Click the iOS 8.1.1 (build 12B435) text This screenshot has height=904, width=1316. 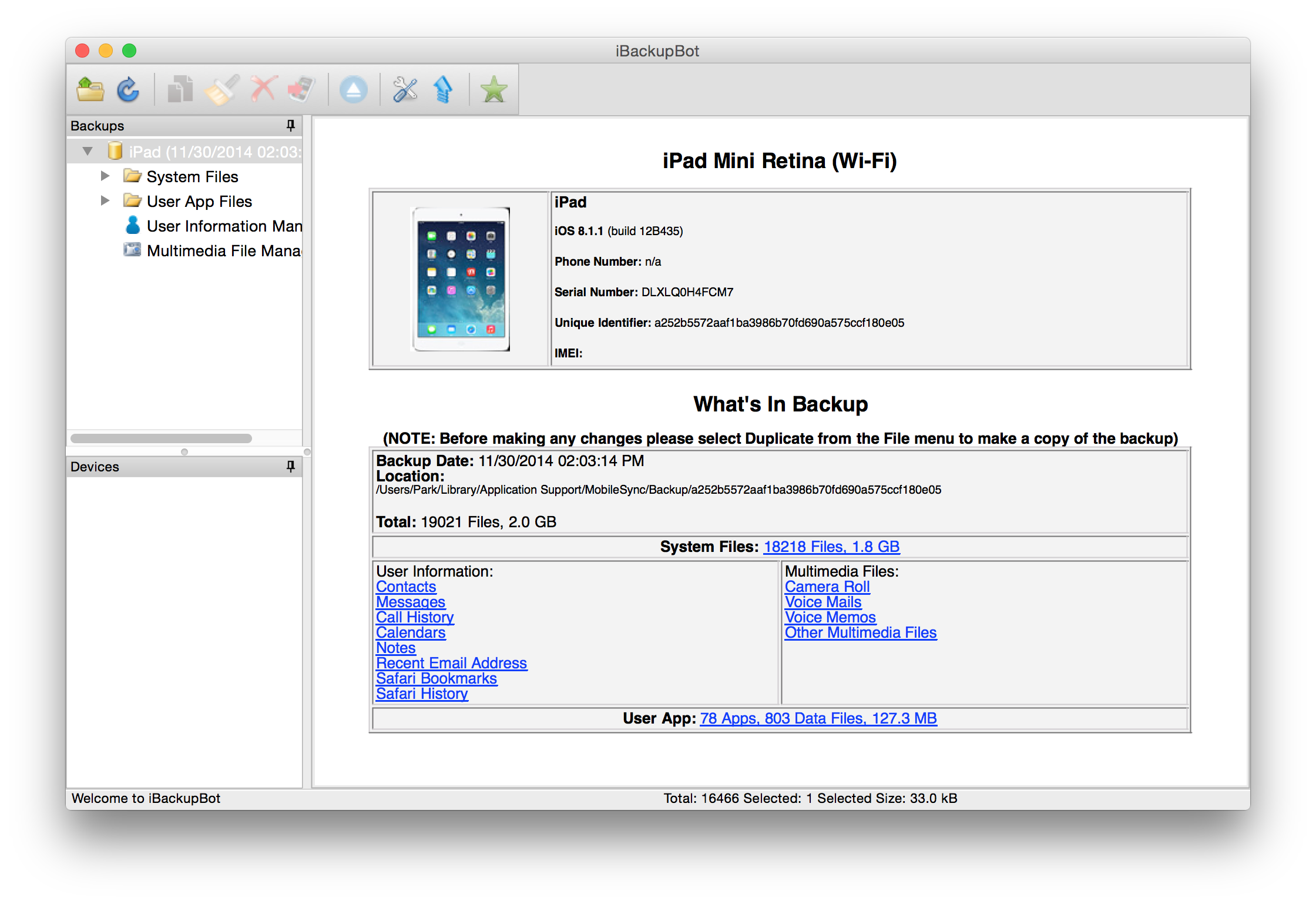click(x=619, y=231)
